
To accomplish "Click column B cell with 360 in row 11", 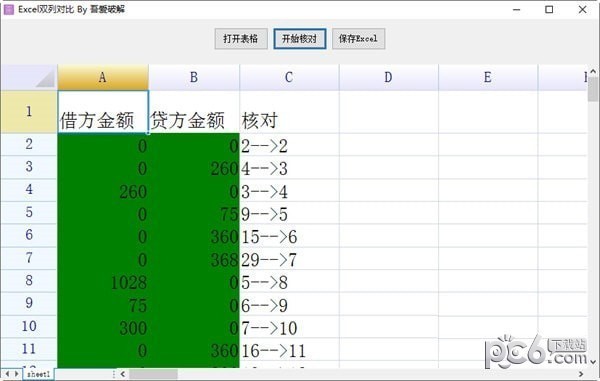I will (194, 349).
